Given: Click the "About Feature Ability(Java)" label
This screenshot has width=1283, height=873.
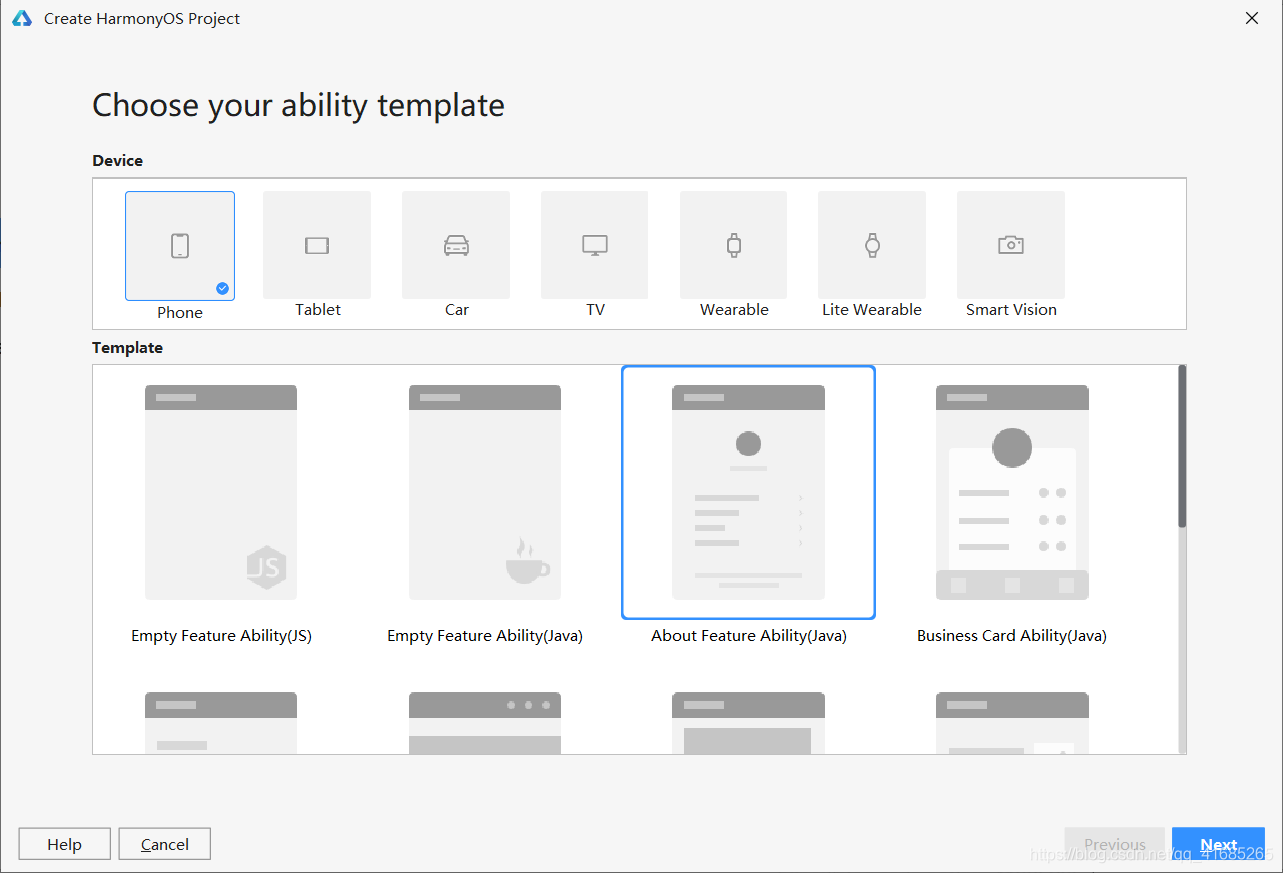Looking at the screenshot, I should coord(749,636).
